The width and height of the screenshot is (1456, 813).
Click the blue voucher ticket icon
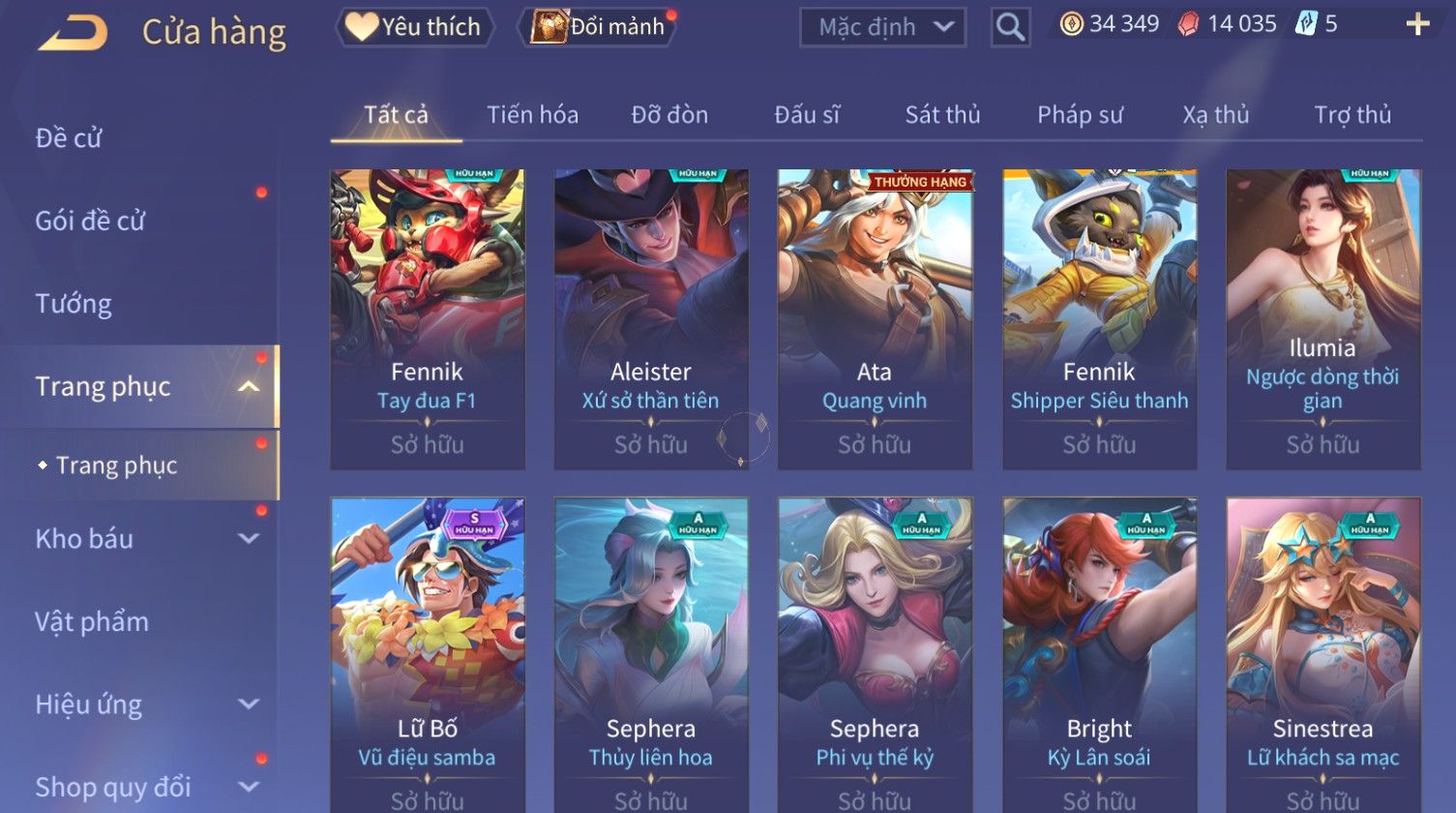(x=1306, y=24)
